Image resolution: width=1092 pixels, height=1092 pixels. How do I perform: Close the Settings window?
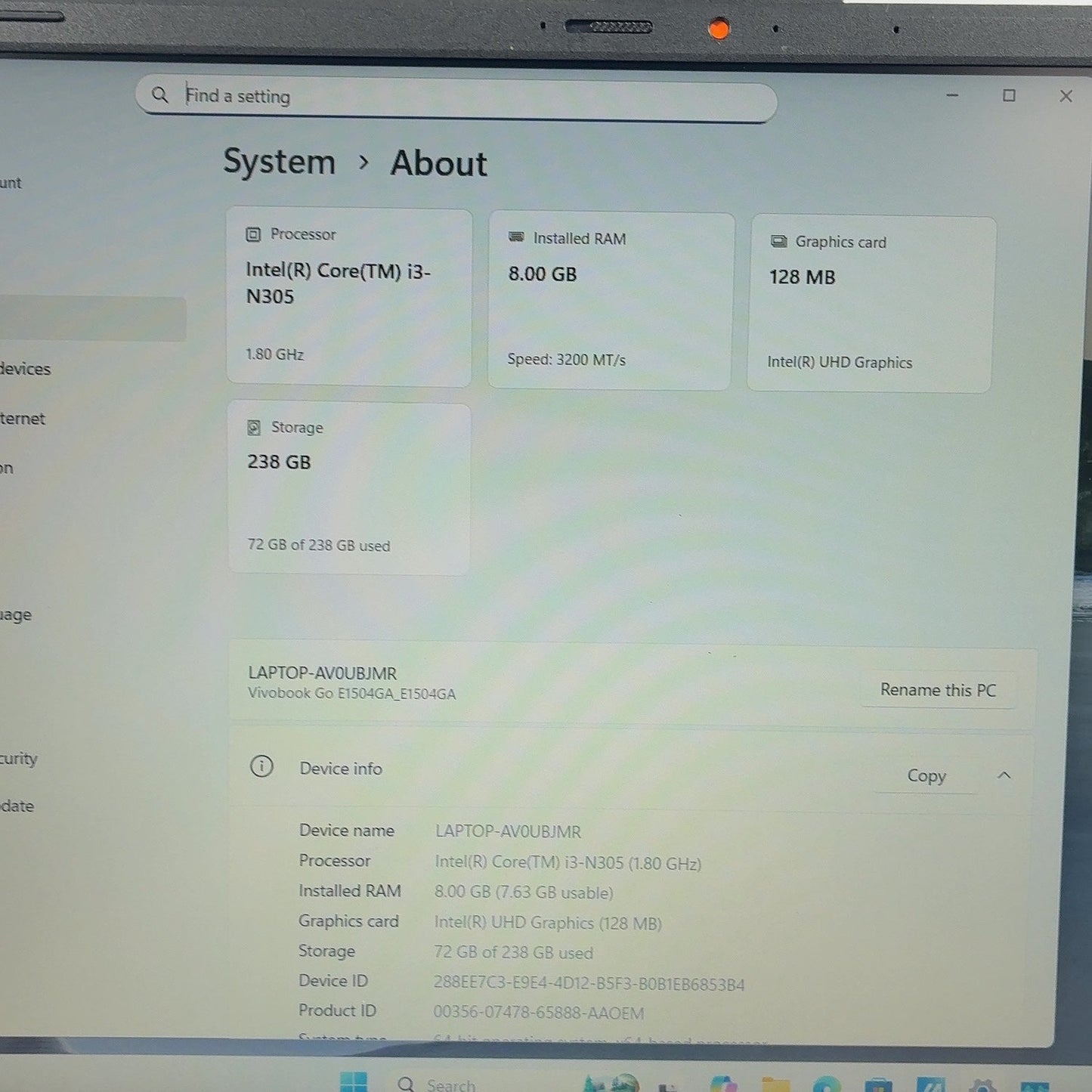1066,96
